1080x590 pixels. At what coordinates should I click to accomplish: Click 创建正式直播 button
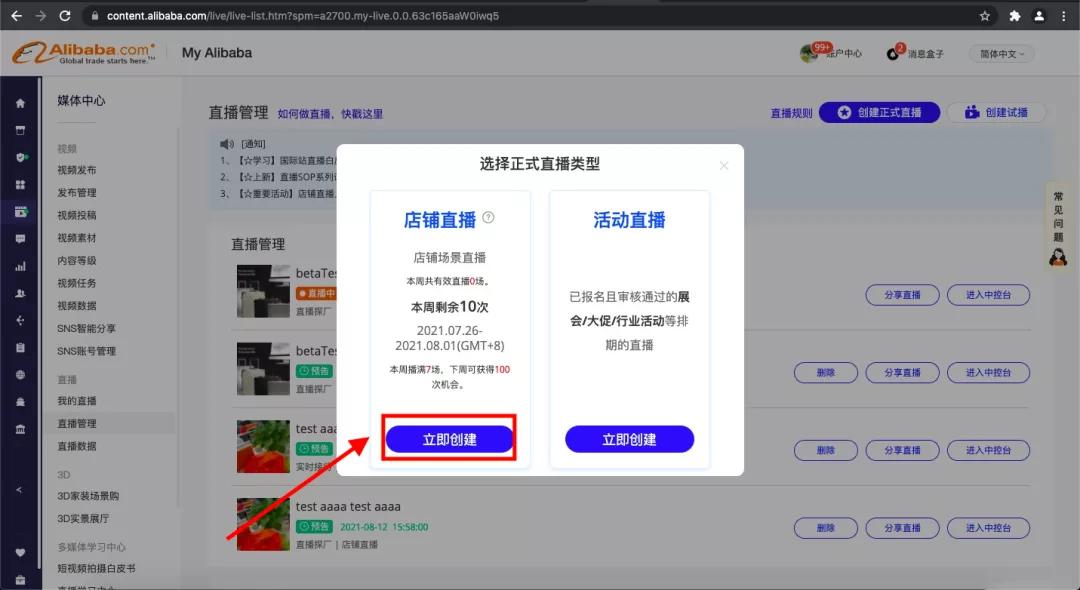coord(878,112)
